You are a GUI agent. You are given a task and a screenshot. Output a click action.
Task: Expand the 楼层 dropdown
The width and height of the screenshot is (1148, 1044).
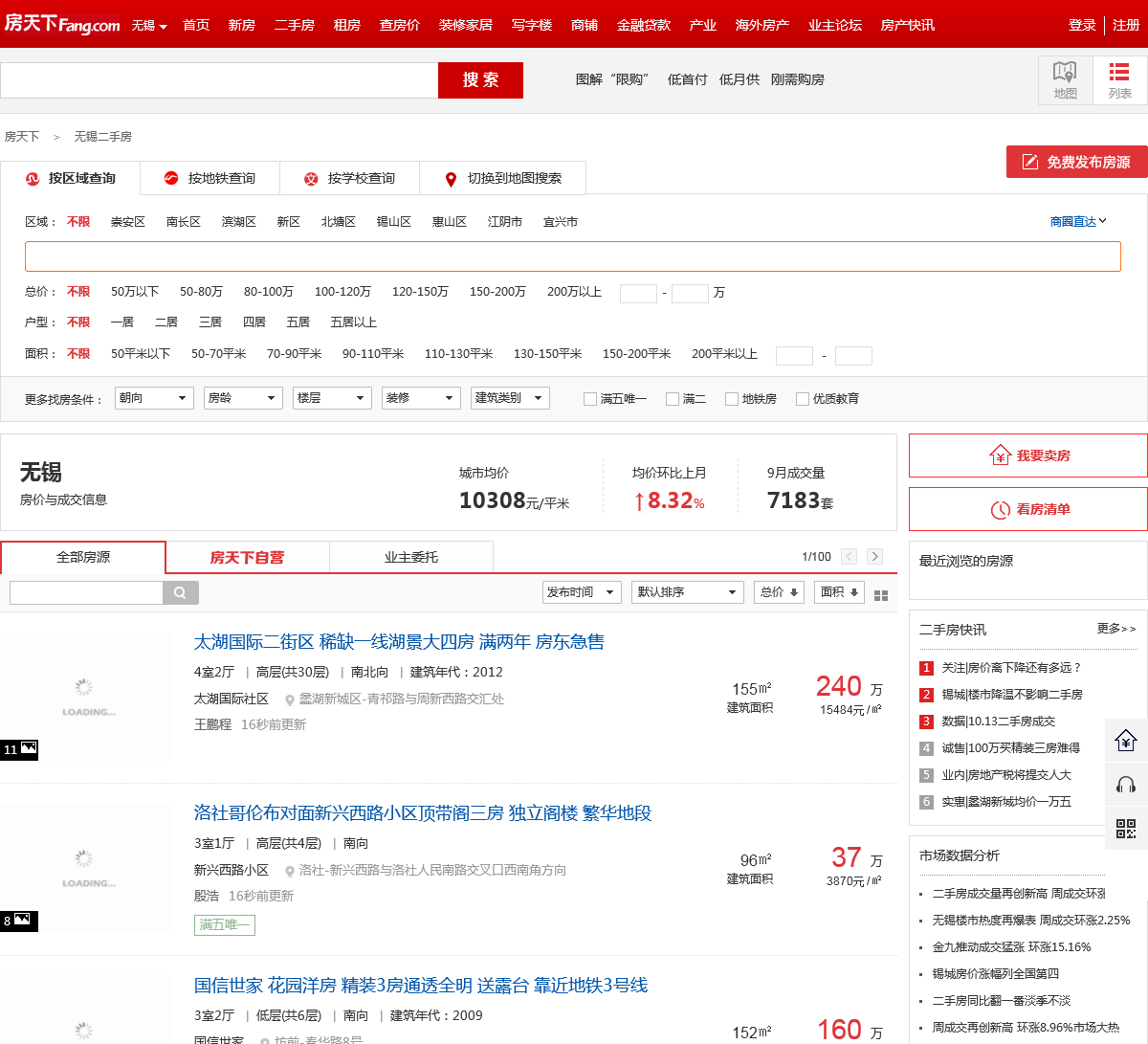332,398
